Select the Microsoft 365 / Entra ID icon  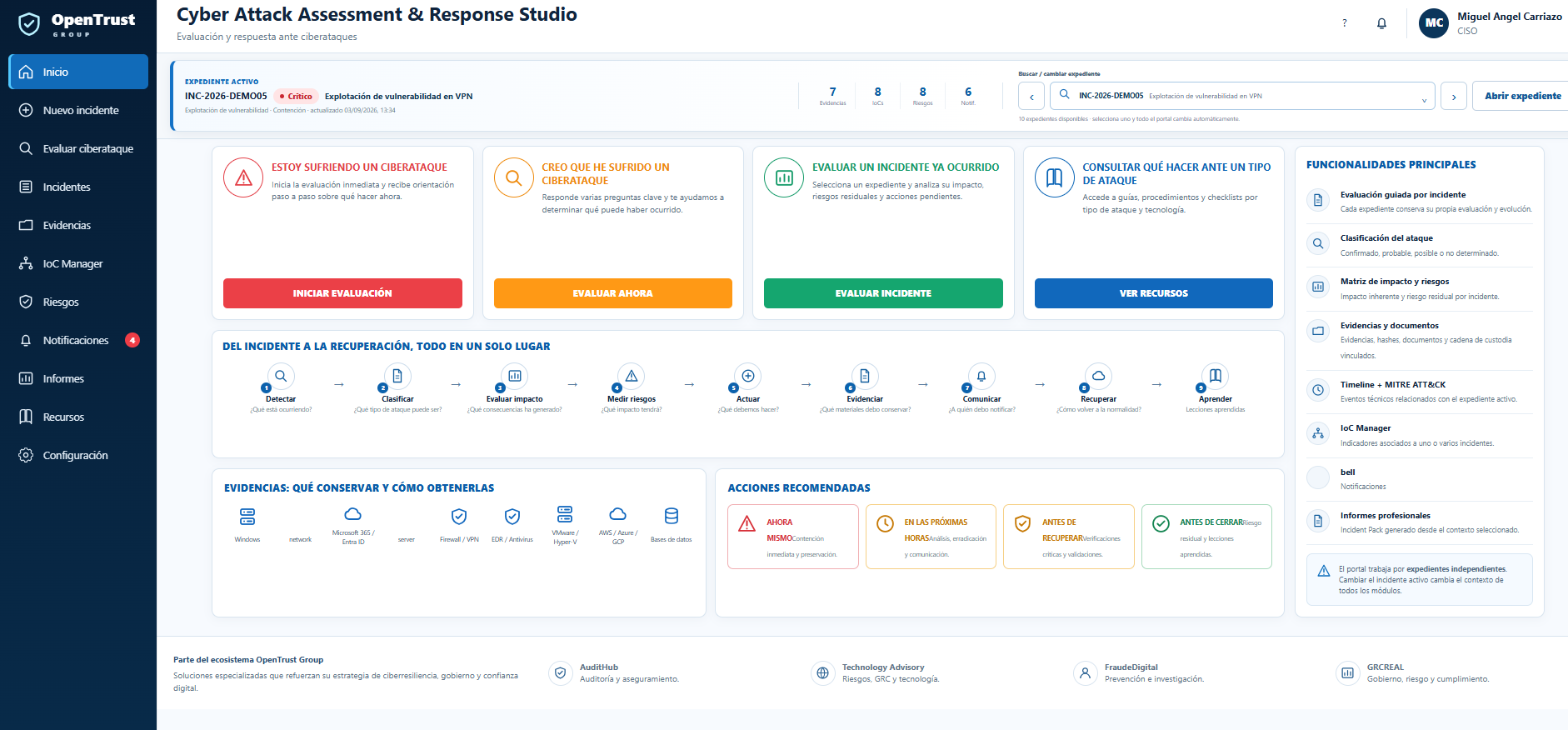(x=353, y=513)
